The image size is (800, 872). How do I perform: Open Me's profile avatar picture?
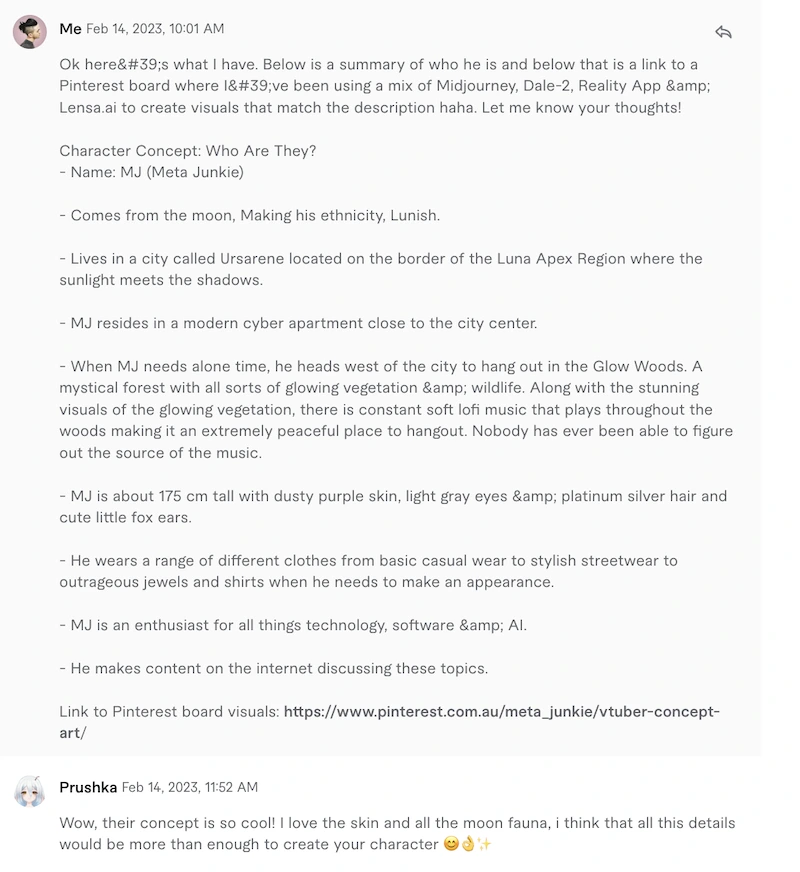[29, 32]
